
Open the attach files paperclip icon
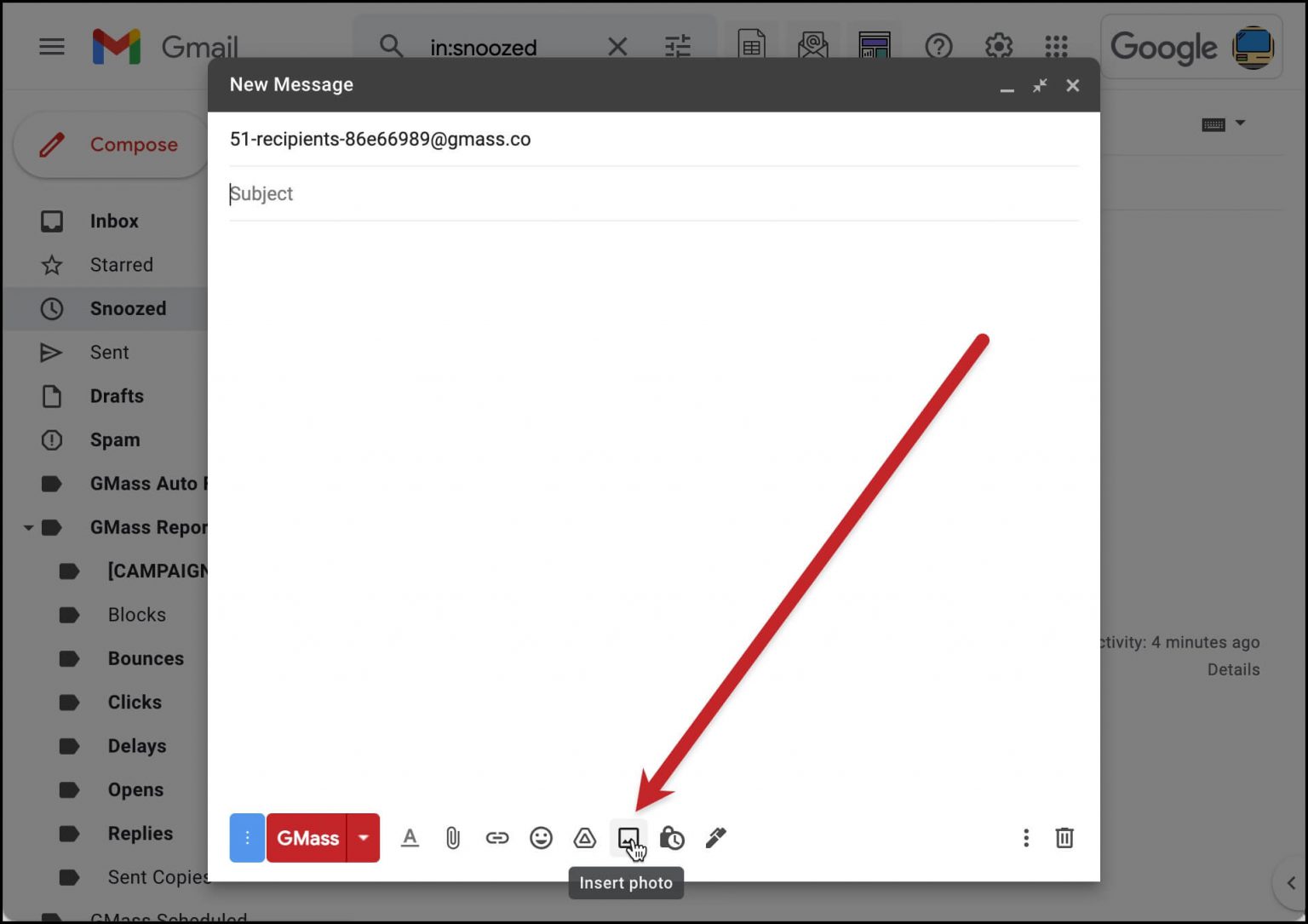coord(453,838)
